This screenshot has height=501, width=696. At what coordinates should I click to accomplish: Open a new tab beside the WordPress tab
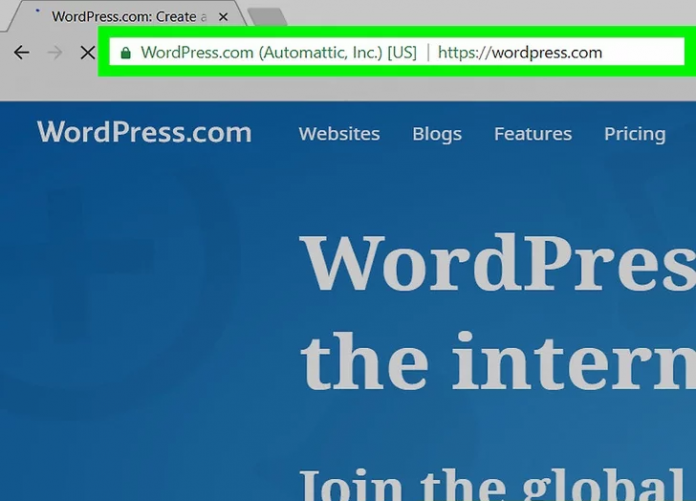(266, 17)
